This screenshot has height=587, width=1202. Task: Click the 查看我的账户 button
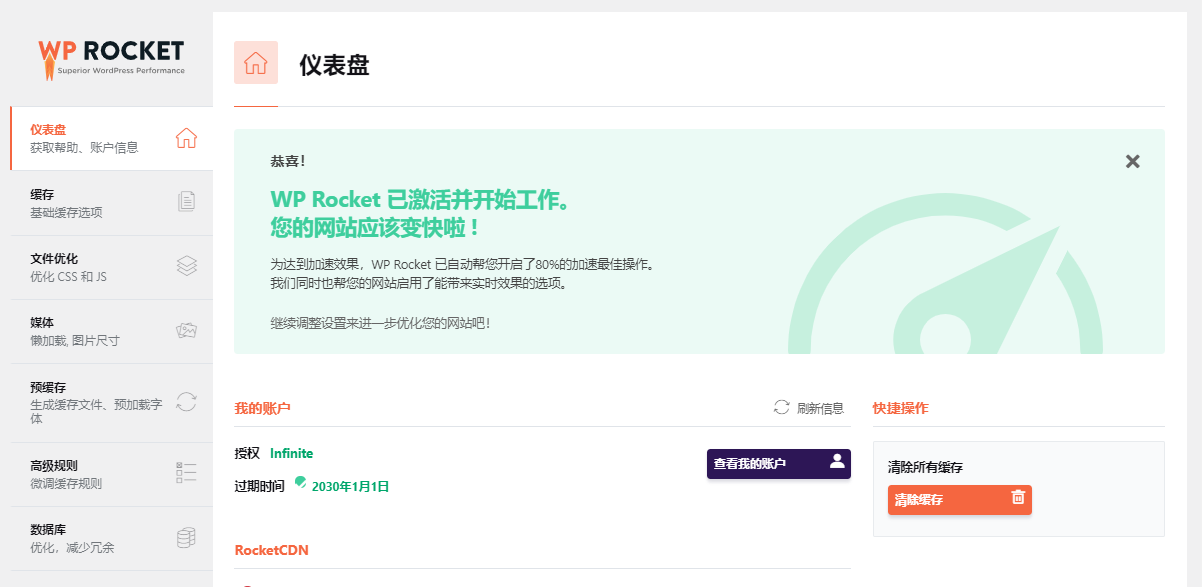[779, 464]
